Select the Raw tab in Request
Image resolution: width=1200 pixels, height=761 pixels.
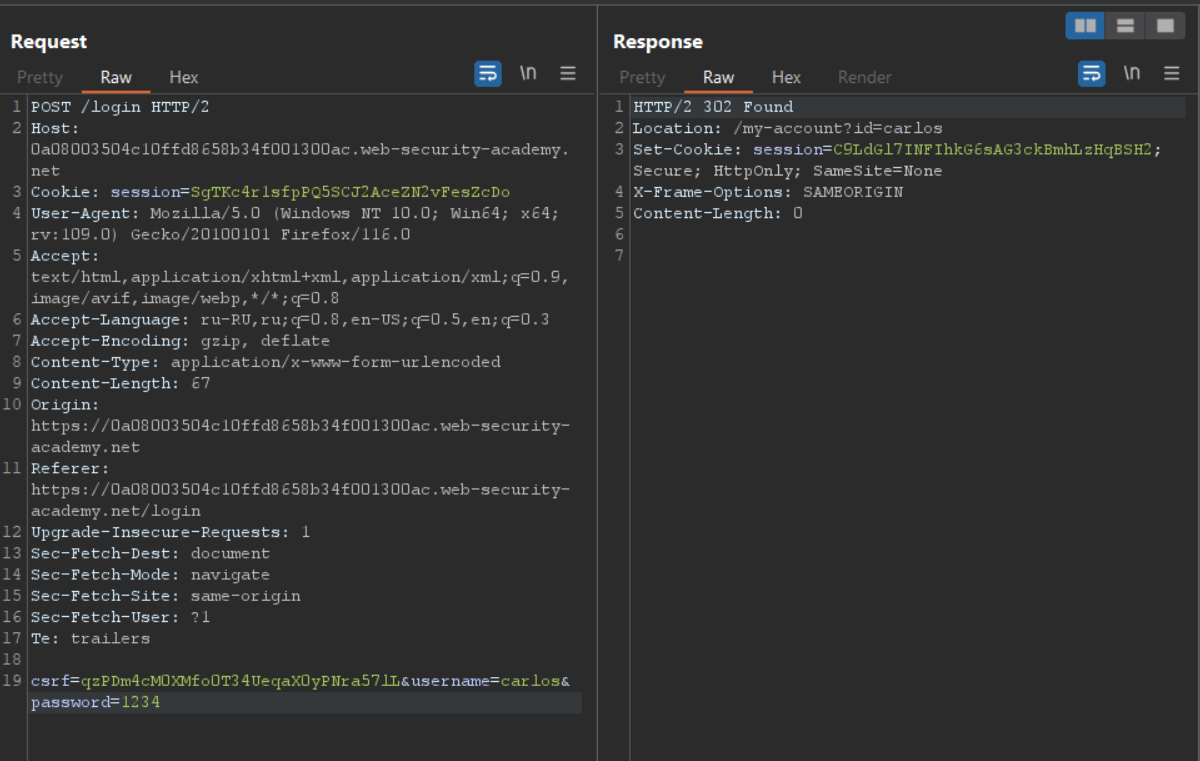coord(116,77)
